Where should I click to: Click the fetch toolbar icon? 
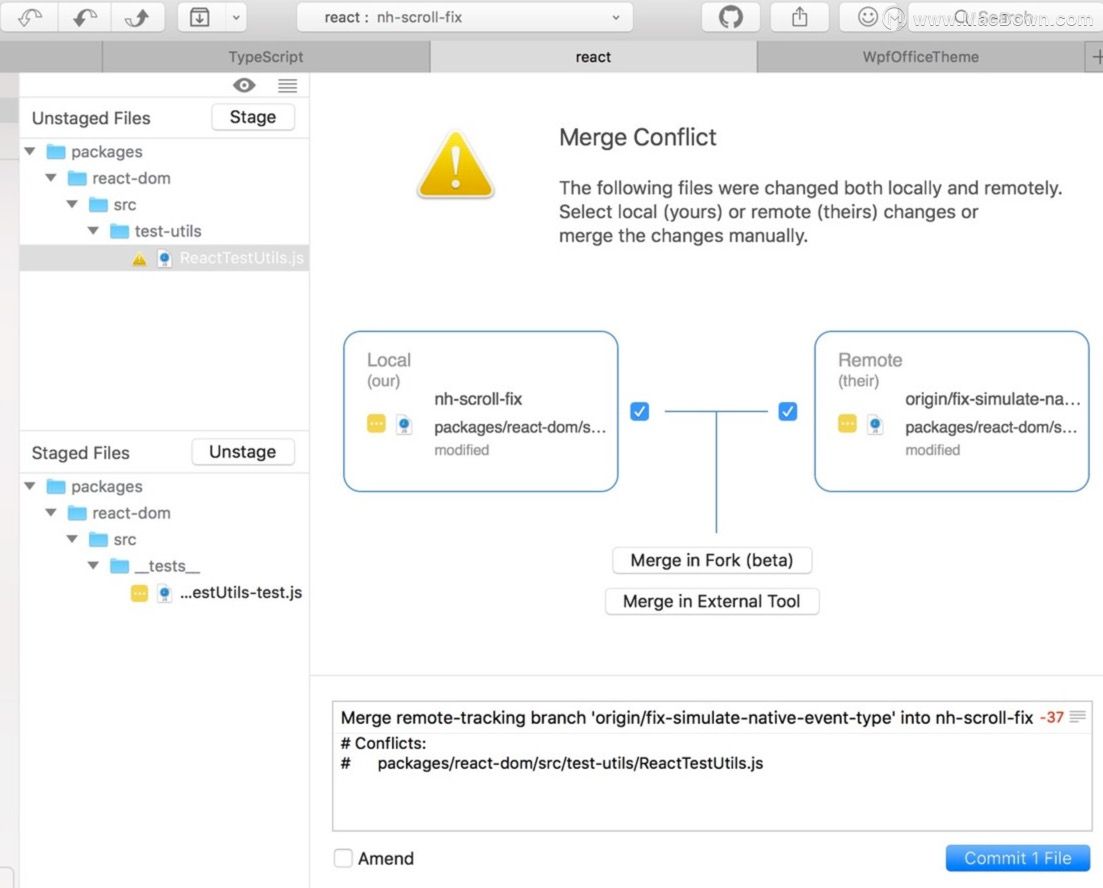pyautogui.click(x=30, y=17)
